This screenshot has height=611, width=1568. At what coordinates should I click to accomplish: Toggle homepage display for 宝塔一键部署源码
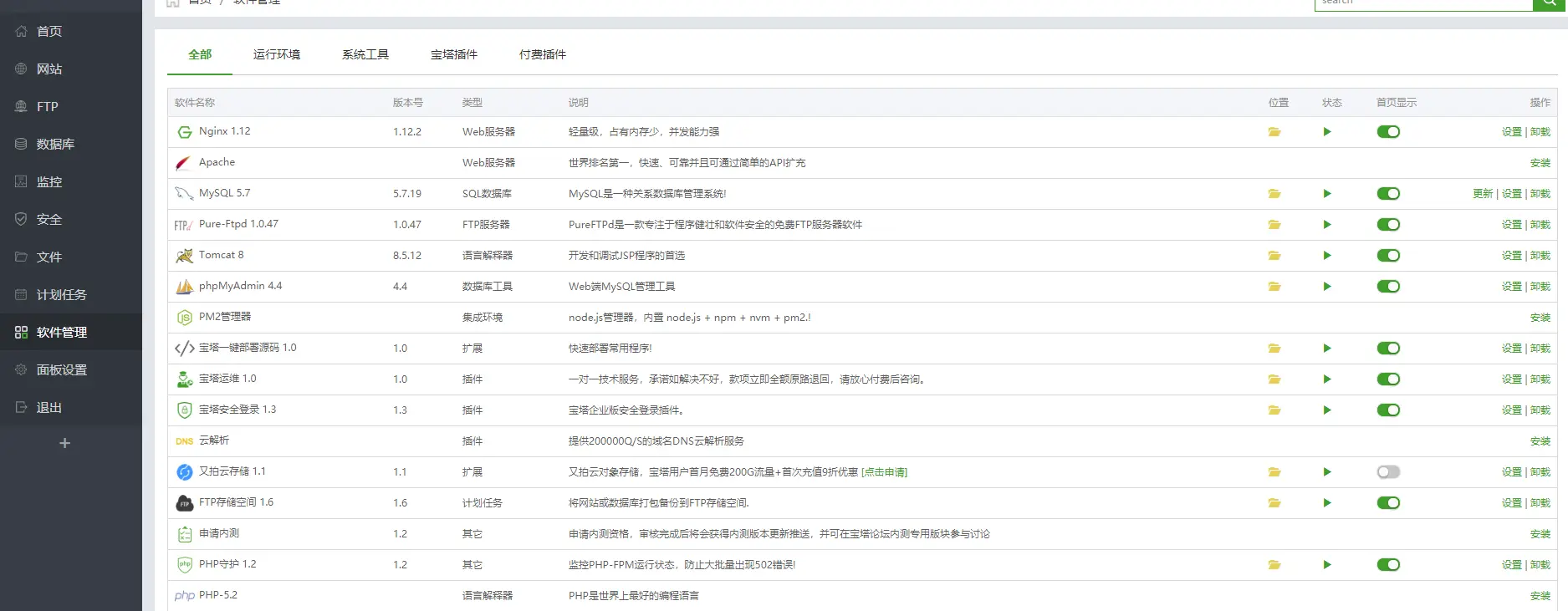(x=1388, y=349)
